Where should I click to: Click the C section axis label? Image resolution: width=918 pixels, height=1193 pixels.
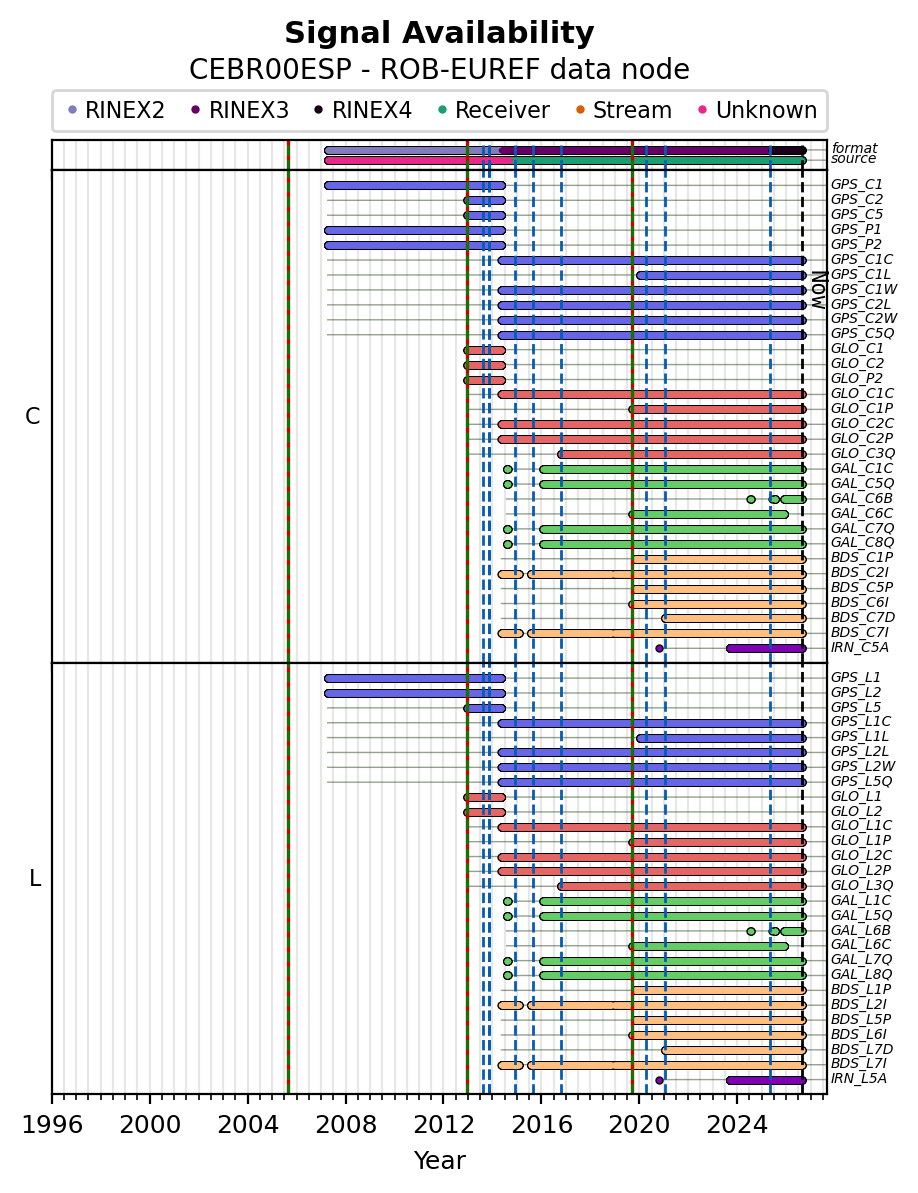(33, 416)
